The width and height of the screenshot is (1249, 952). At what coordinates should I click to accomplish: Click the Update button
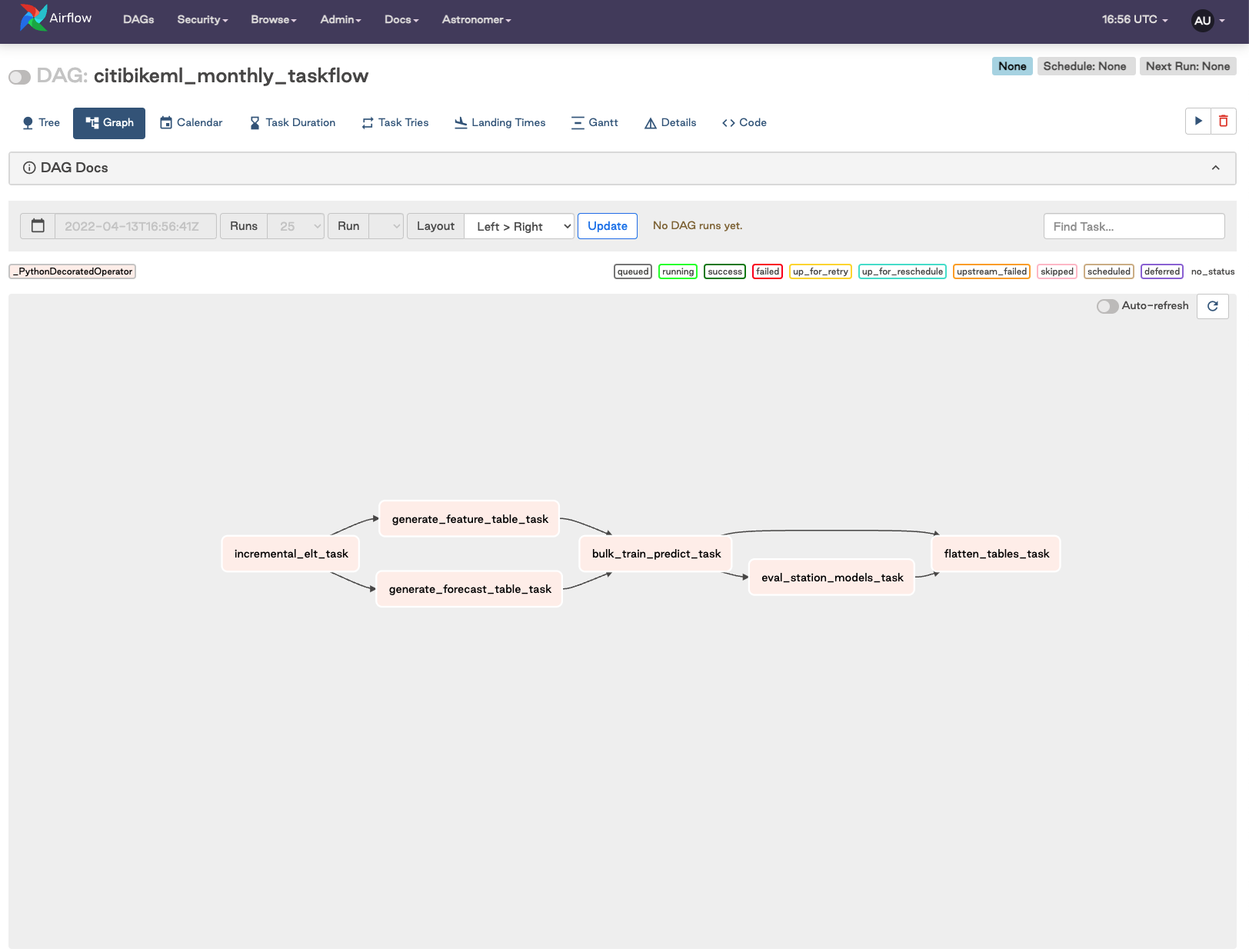(607, 226)
